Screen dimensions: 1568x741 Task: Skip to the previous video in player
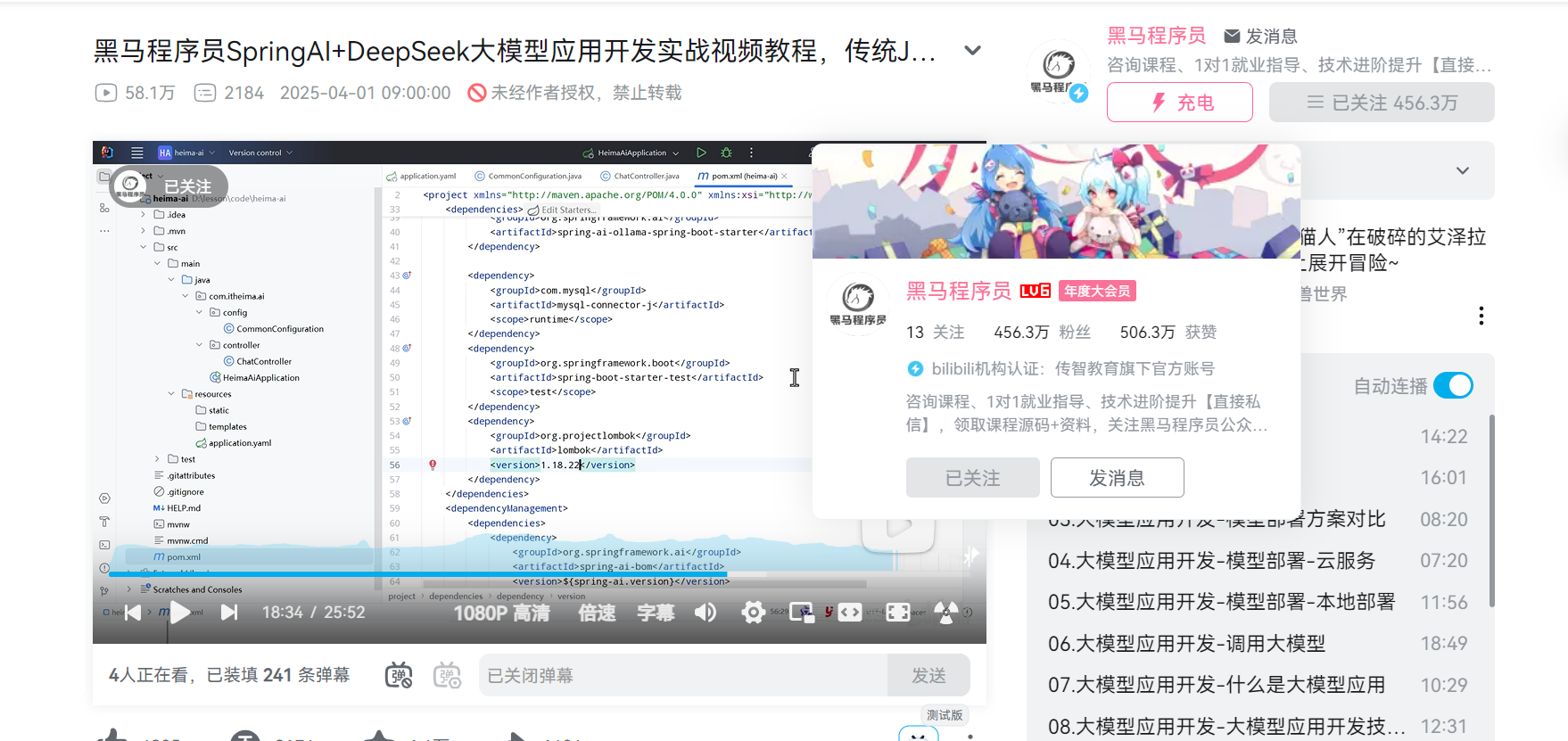133,613
